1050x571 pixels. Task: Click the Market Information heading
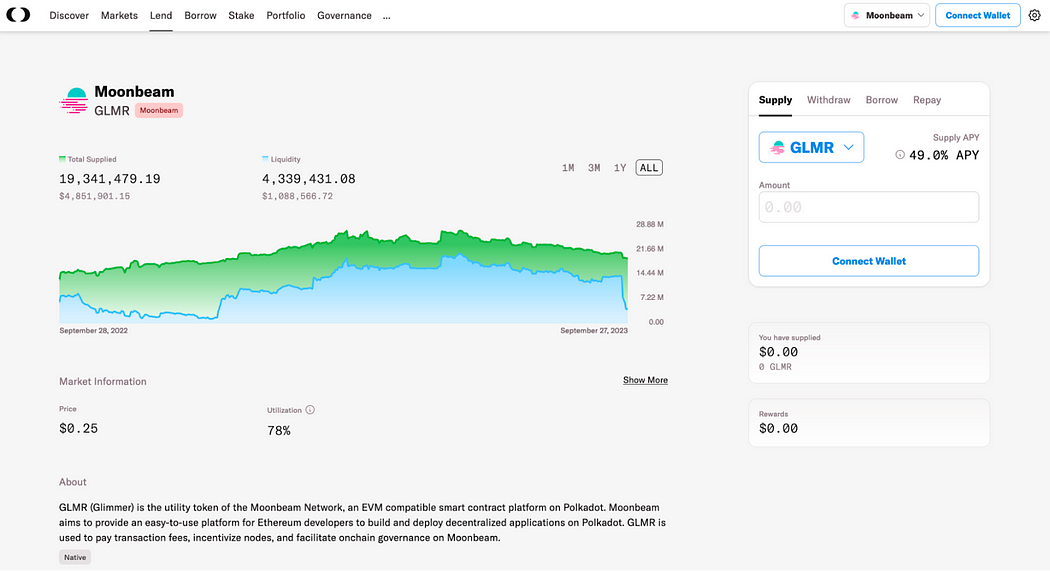tap(102, 382)
